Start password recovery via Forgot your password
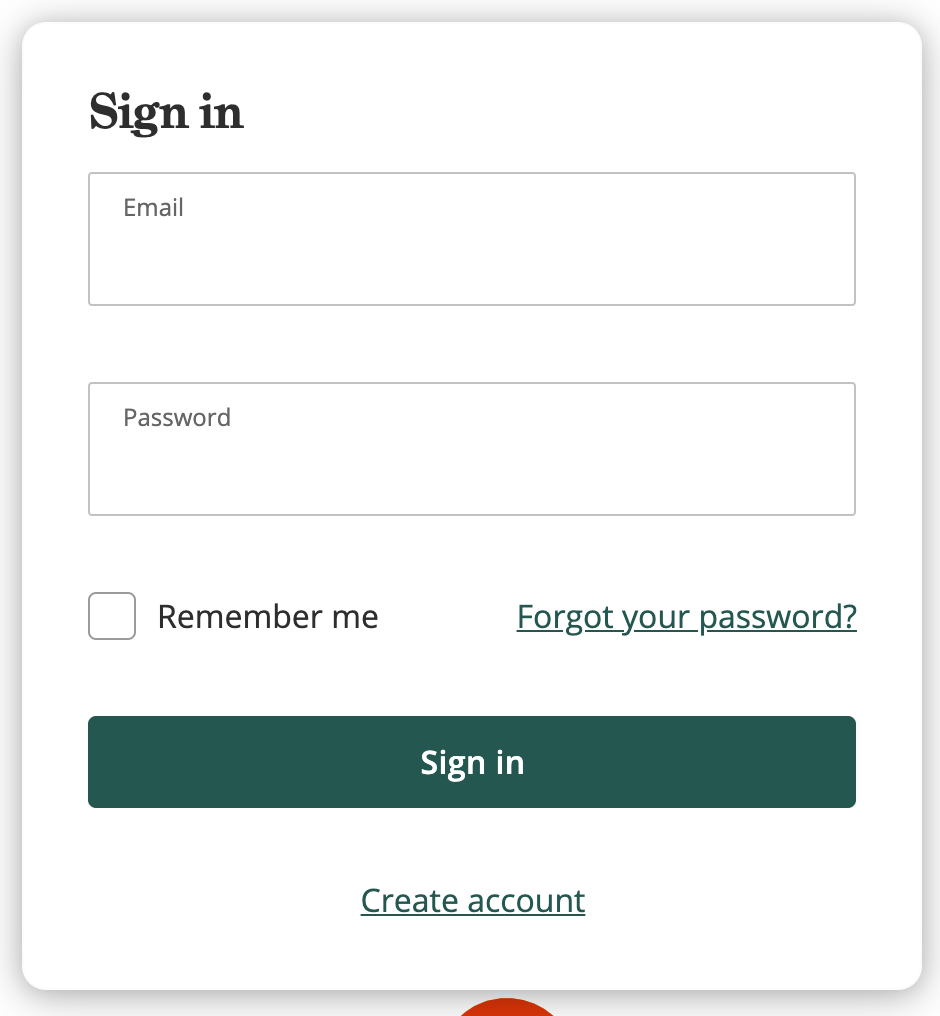 point(686,617)
